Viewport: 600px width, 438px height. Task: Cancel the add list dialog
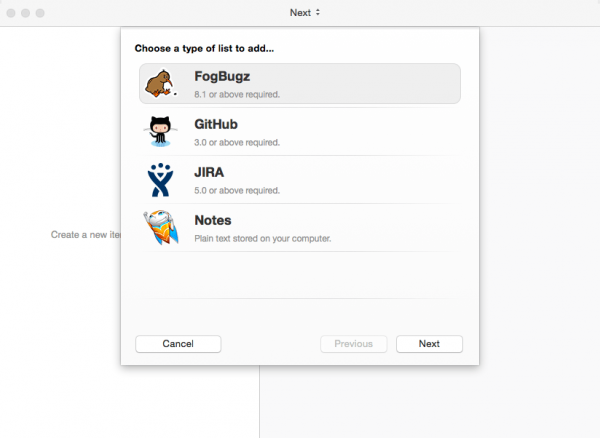[x=178, y=344]
